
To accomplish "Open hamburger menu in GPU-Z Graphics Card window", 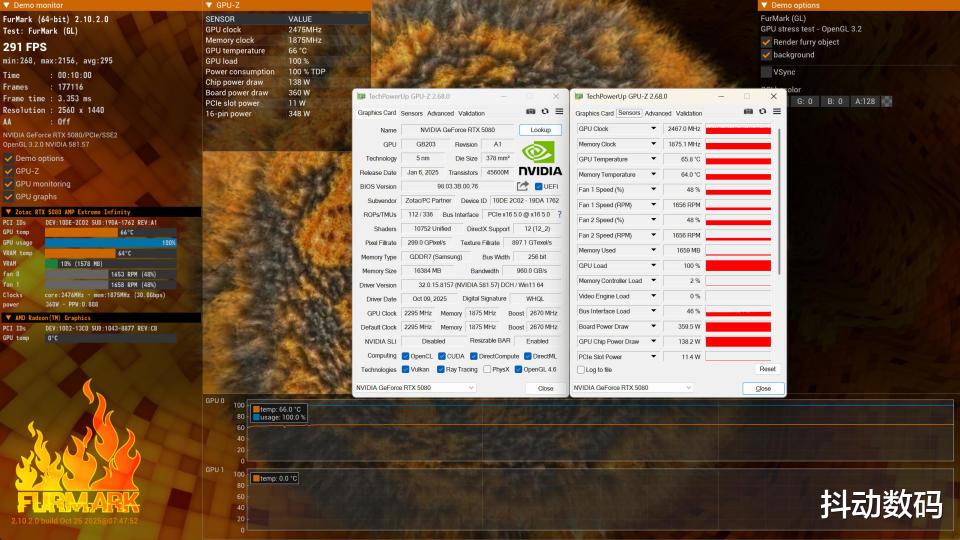I will (559, 111).
